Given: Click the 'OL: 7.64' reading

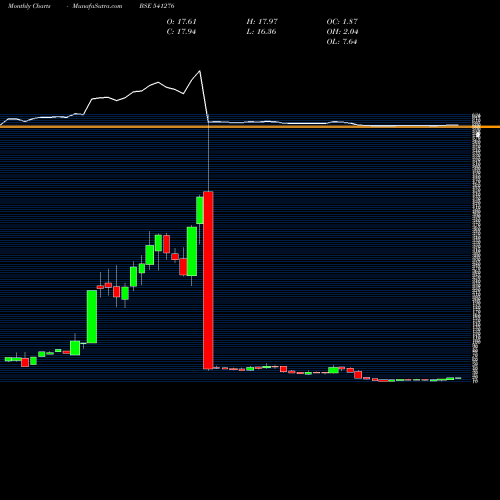Looking at the screenshot, I should pyautogui.click(x=342, y=42).
